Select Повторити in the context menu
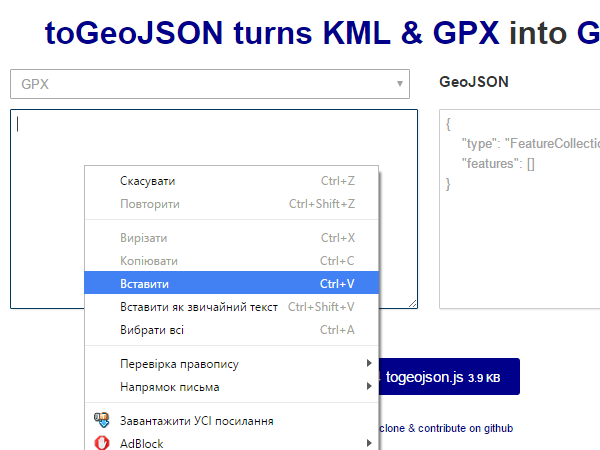This screenshot has width=600, height=450. tap(232, 204)
